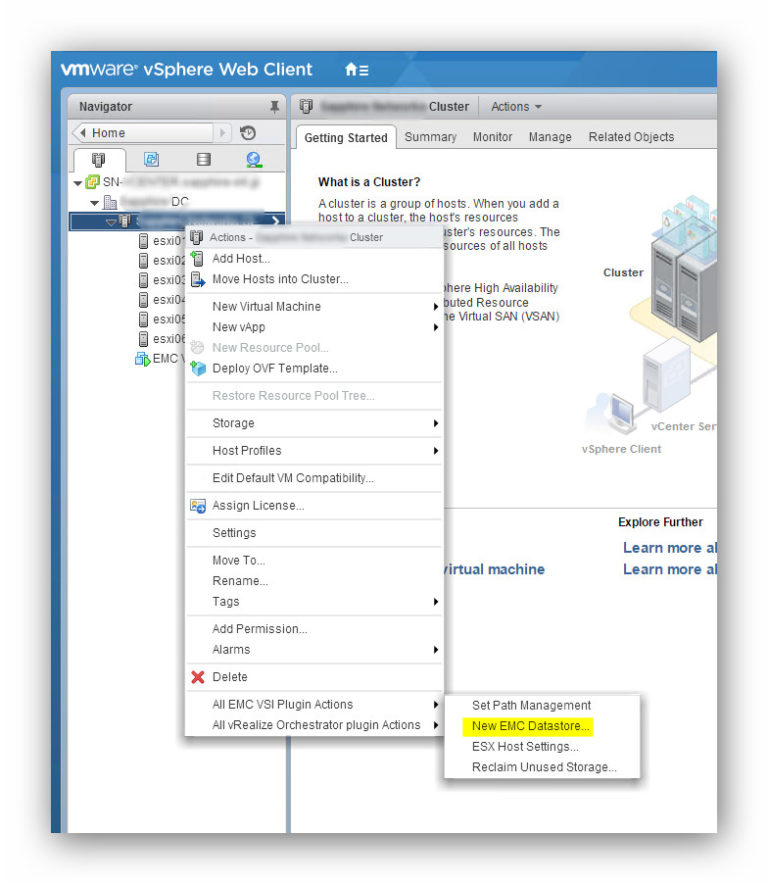
Task: Expand New Virtual Machine submenu arrow
Action: tap(435, 307)
